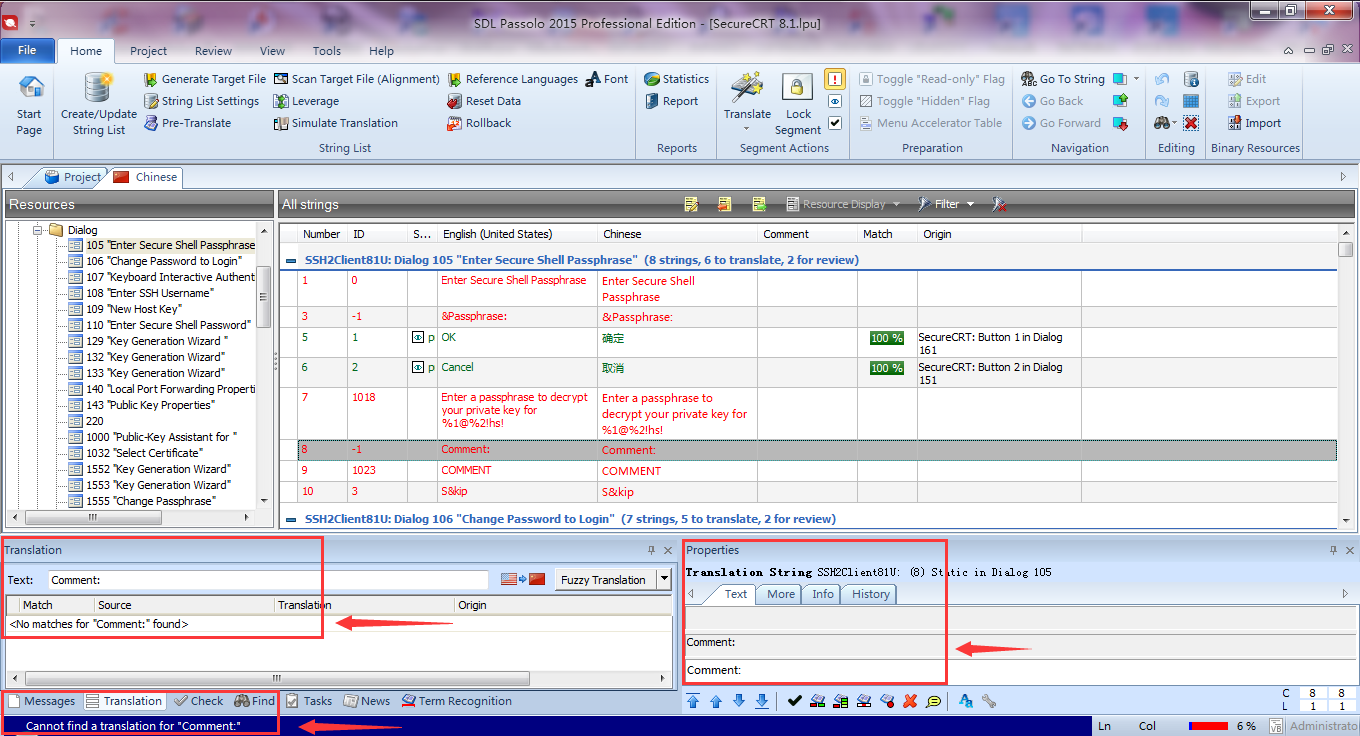The height and width of the screenshot is (736, 1360).
Task: Click the translation Text input field
Action: (268, 580)
